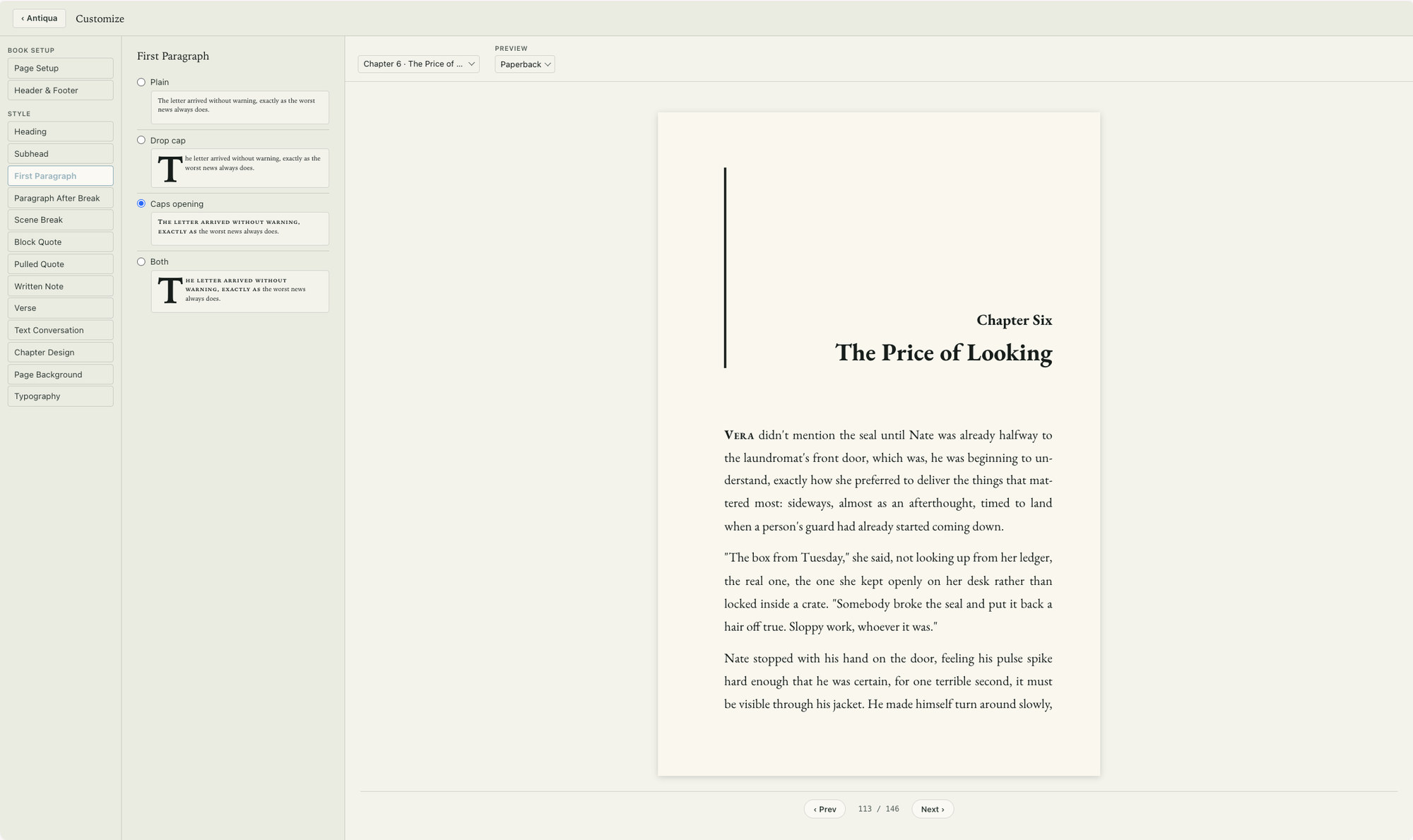
Task: Click the Plain paragraph sample preview
Action: (x=240, y=107)
